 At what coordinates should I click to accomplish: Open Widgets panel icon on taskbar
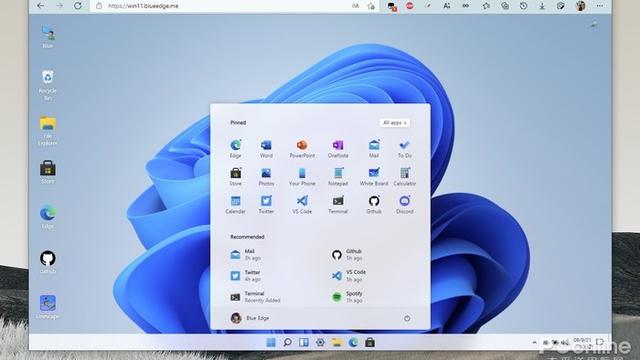click(304, 342)
